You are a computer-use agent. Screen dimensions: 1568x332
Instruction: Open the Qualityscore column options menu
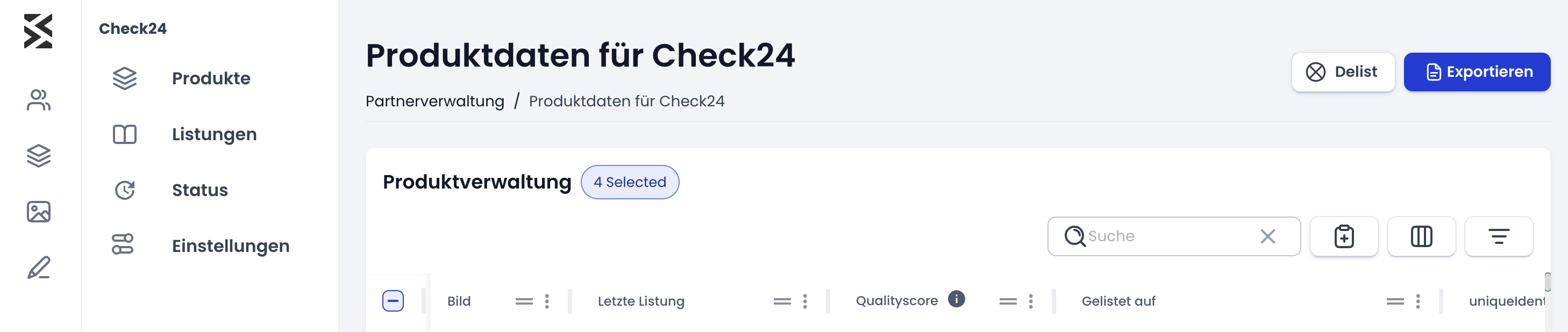[x=1030, y=301]
